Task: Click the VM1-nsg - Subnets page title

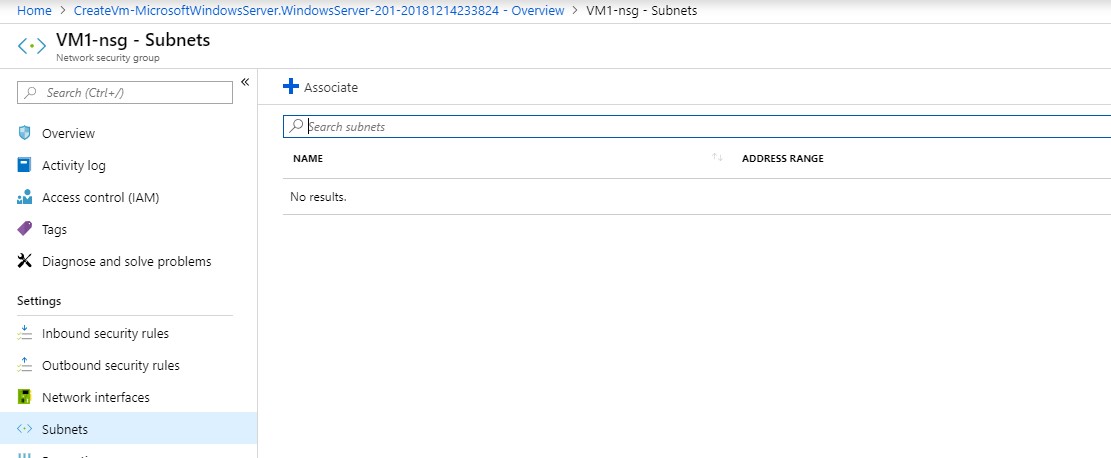Action: 133,40
